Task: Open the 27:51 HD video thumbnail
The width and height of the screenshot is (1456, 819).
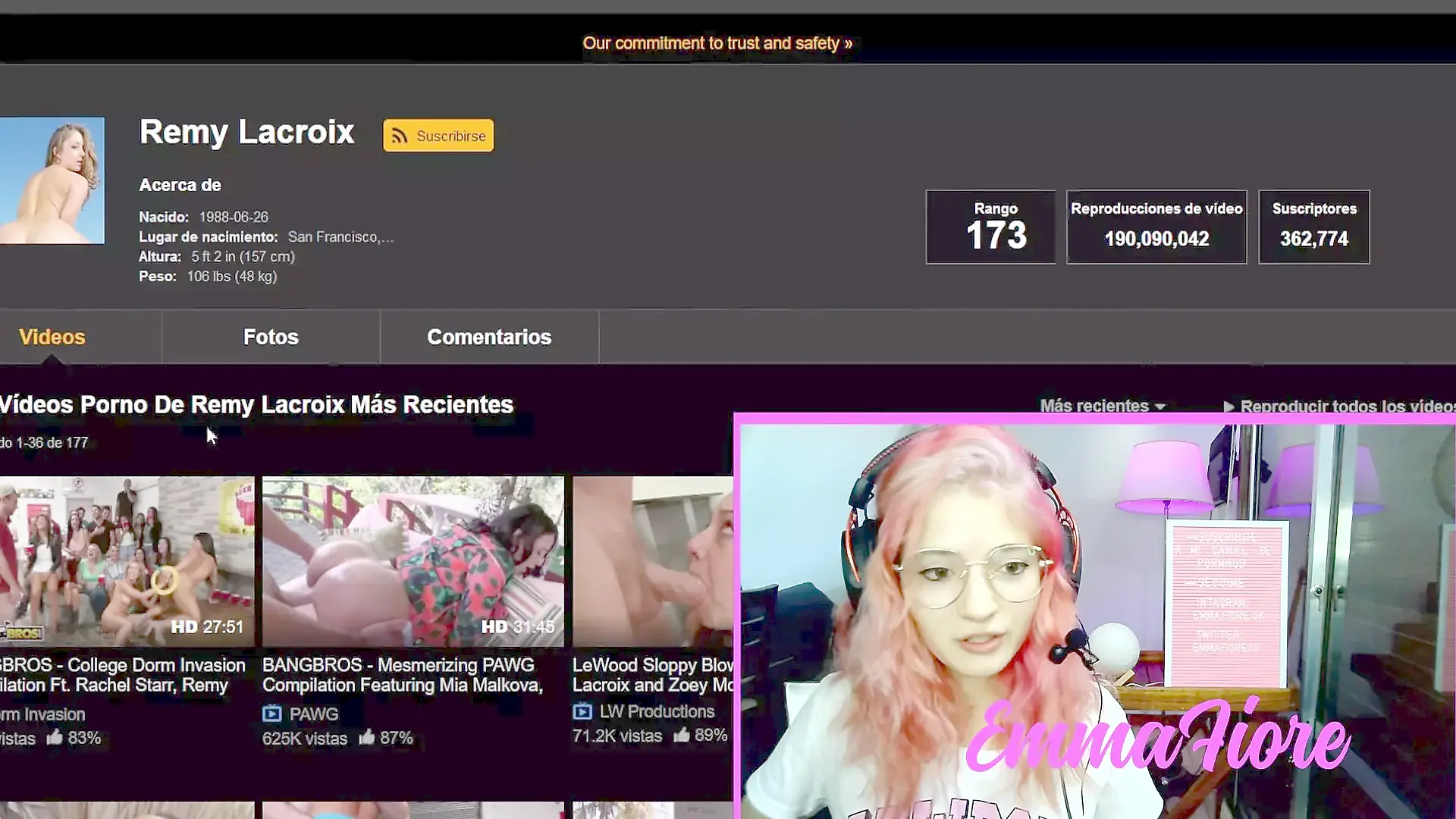Action: (127, 561)
